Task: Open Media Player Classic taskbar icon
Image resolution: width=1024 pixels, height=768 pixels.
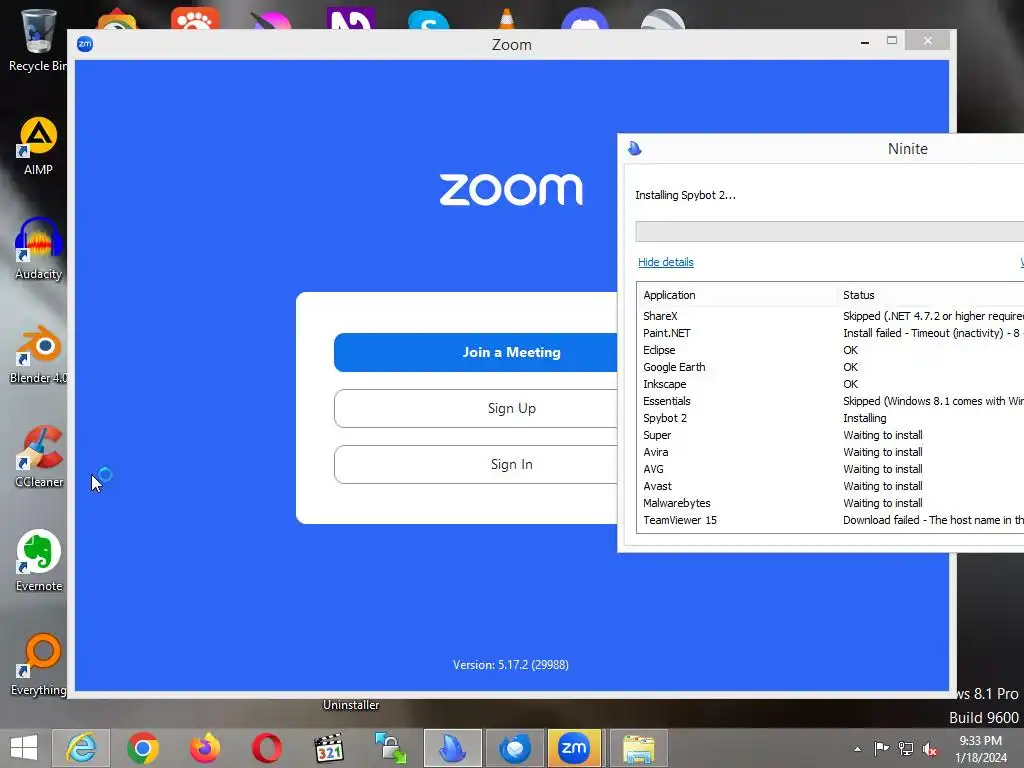Action: pyautogui.click(x=328, y=748)
